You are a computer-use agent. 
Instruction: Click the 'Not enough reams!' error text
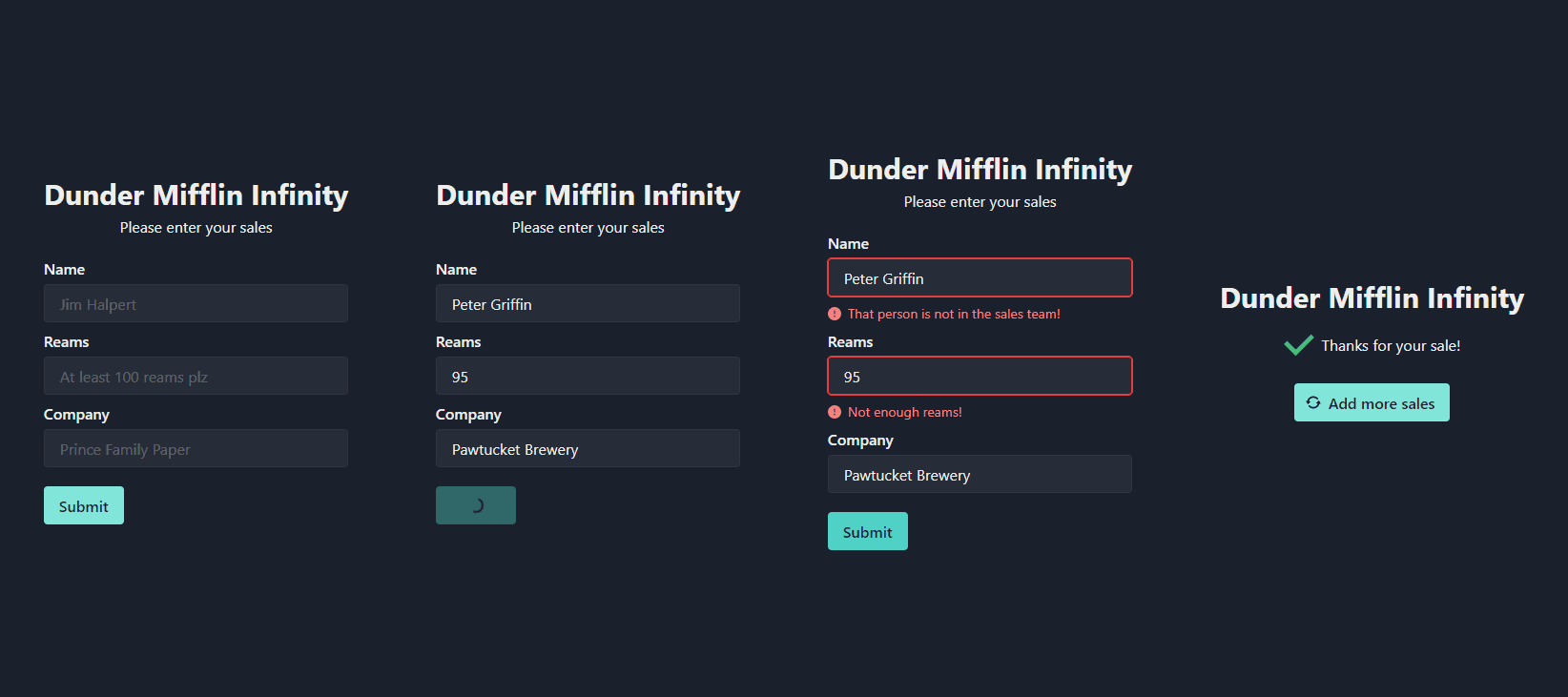(905, 412)
